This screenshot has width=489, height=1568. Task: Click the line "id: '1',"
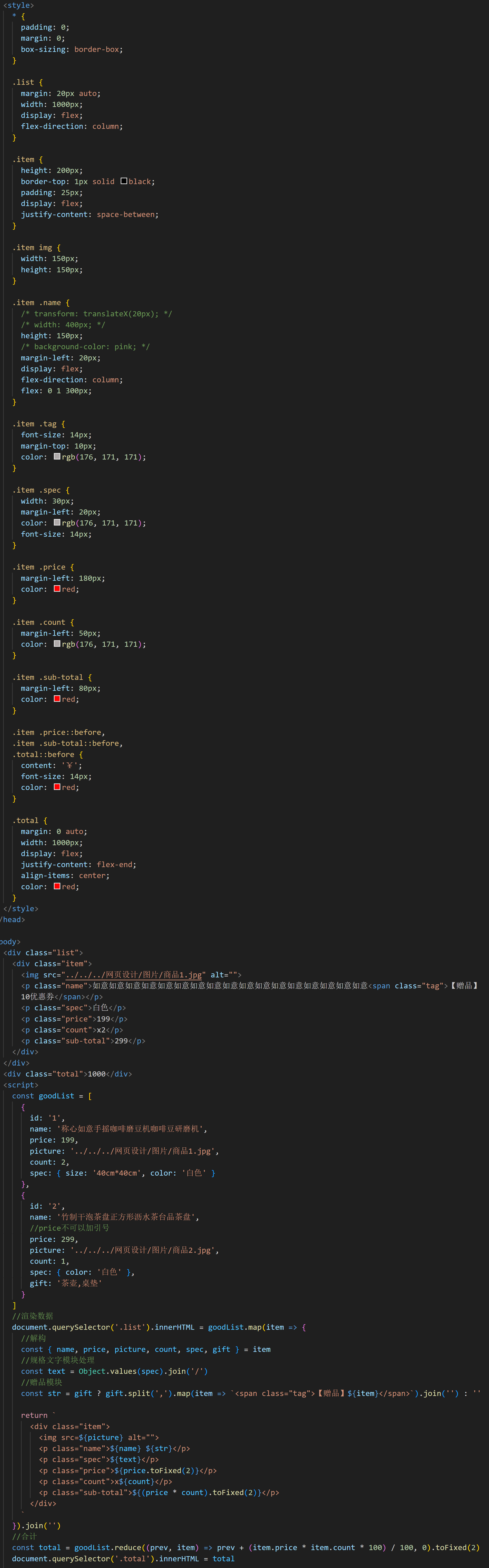click(47, 1118)
